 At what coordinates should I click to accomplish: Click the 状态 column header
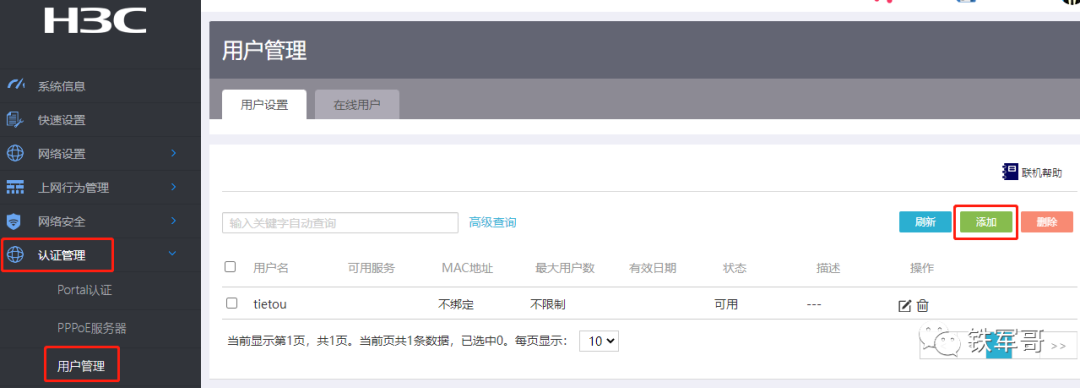pyautogui.click(x=734, y=268)
